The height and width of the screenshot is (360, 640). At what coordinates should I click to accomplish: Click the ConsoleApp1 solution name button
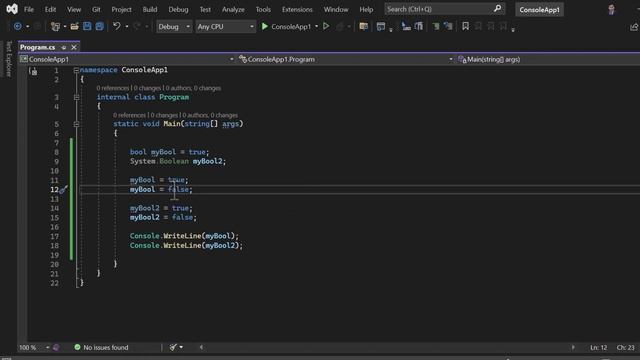tap(539, 9)
